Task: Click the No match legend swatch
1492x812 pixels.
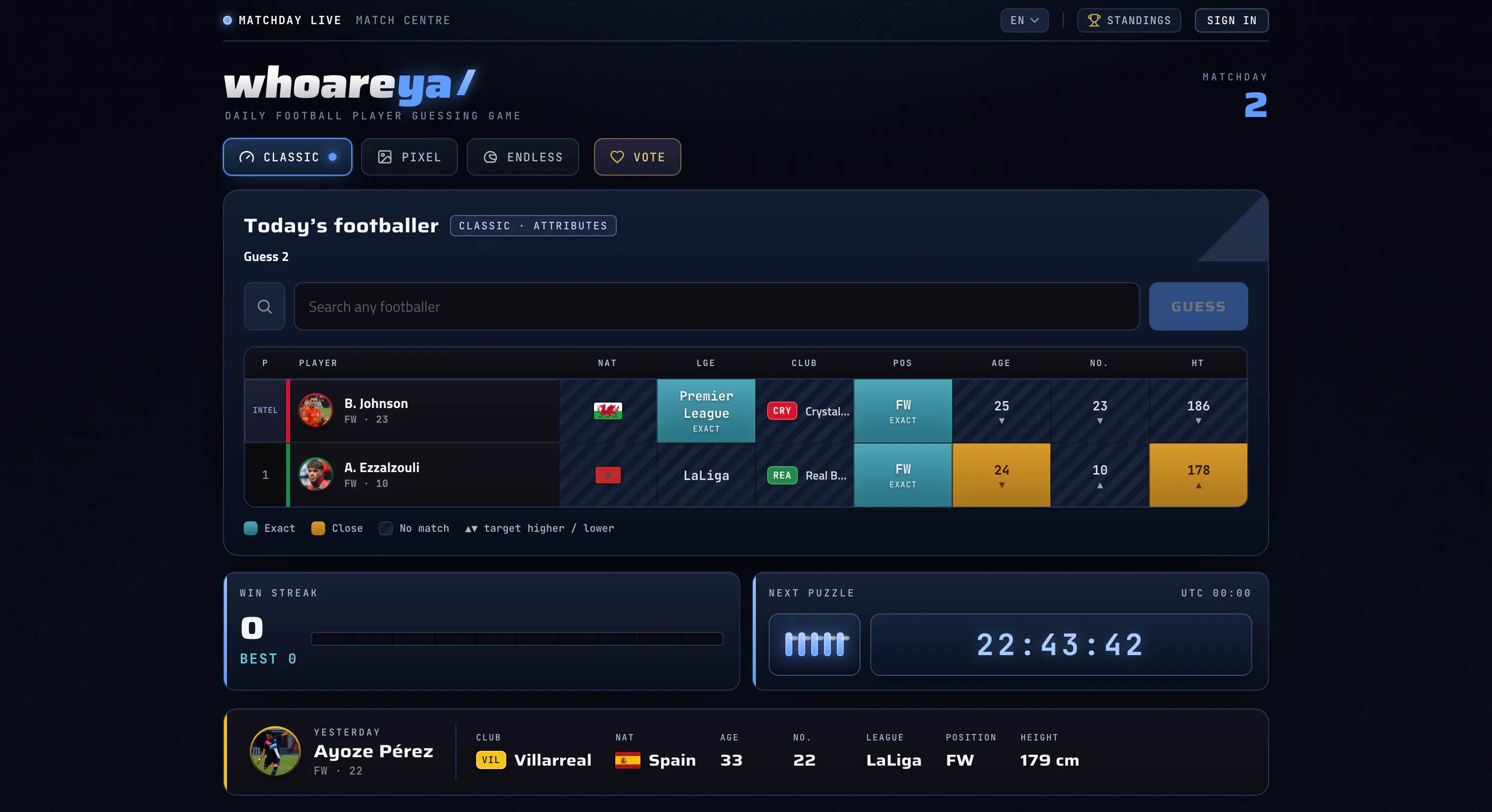Action: point(385,528)
